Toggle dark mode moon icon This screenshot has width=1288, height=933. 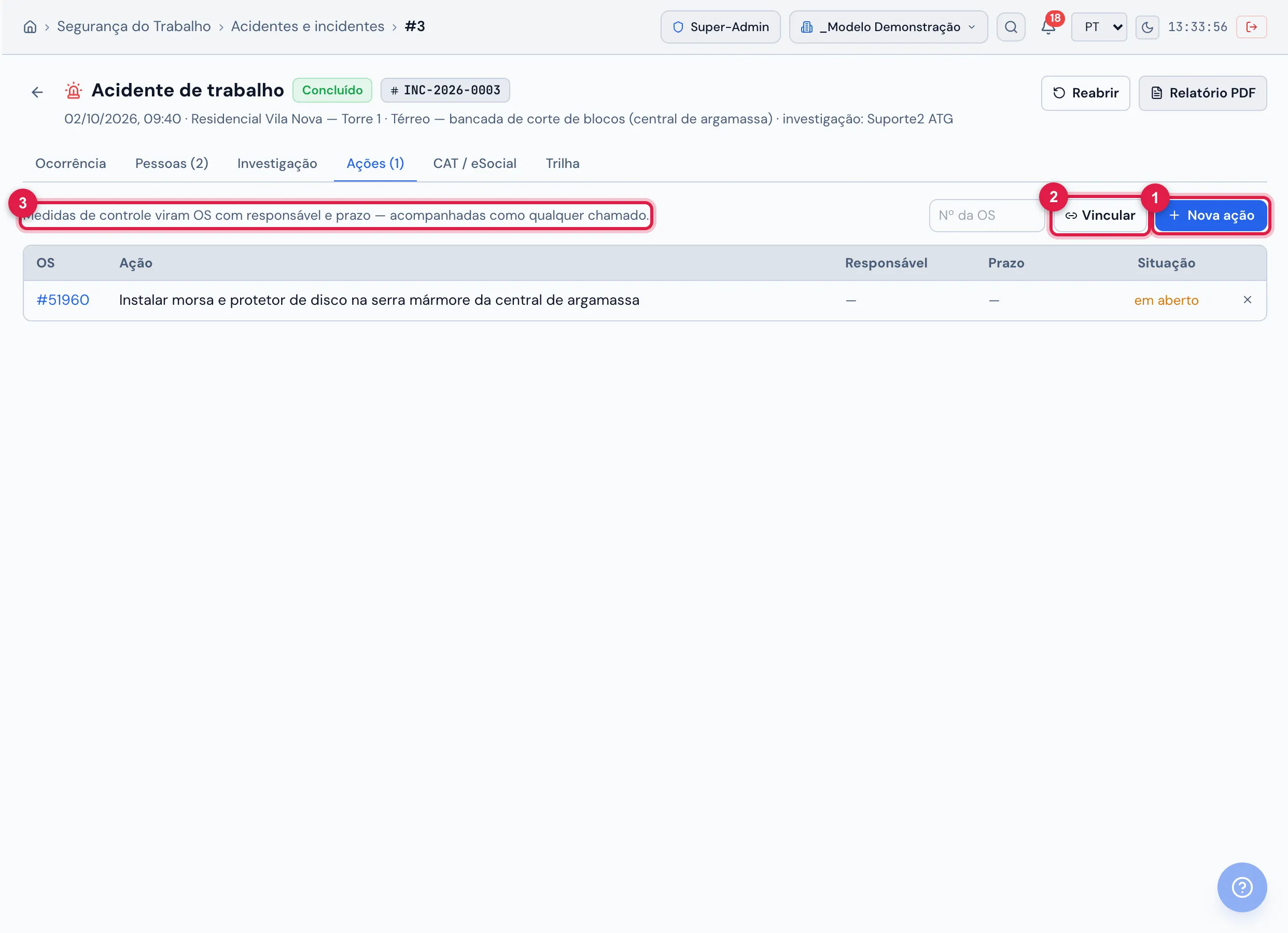click(1147, 27)
